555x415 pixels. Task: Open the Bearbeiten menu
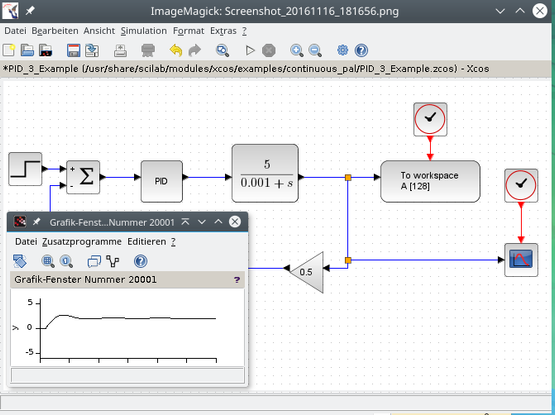55,31
